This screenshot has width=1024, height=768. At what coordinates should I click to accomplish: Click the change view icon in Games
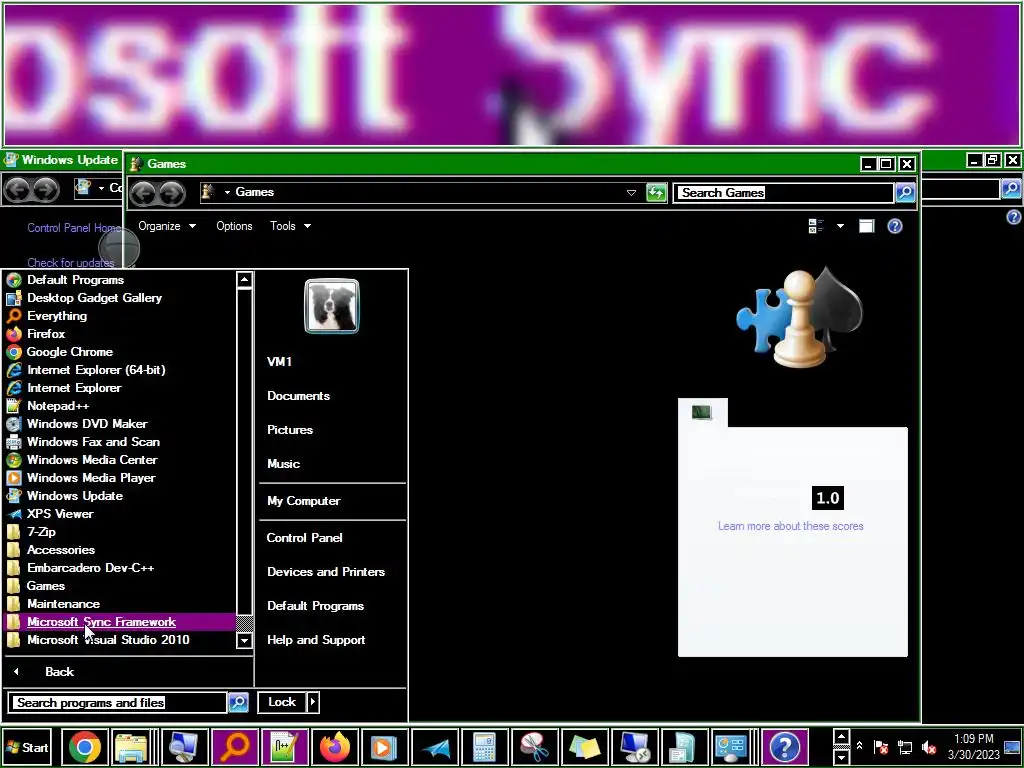coord(816,226)
